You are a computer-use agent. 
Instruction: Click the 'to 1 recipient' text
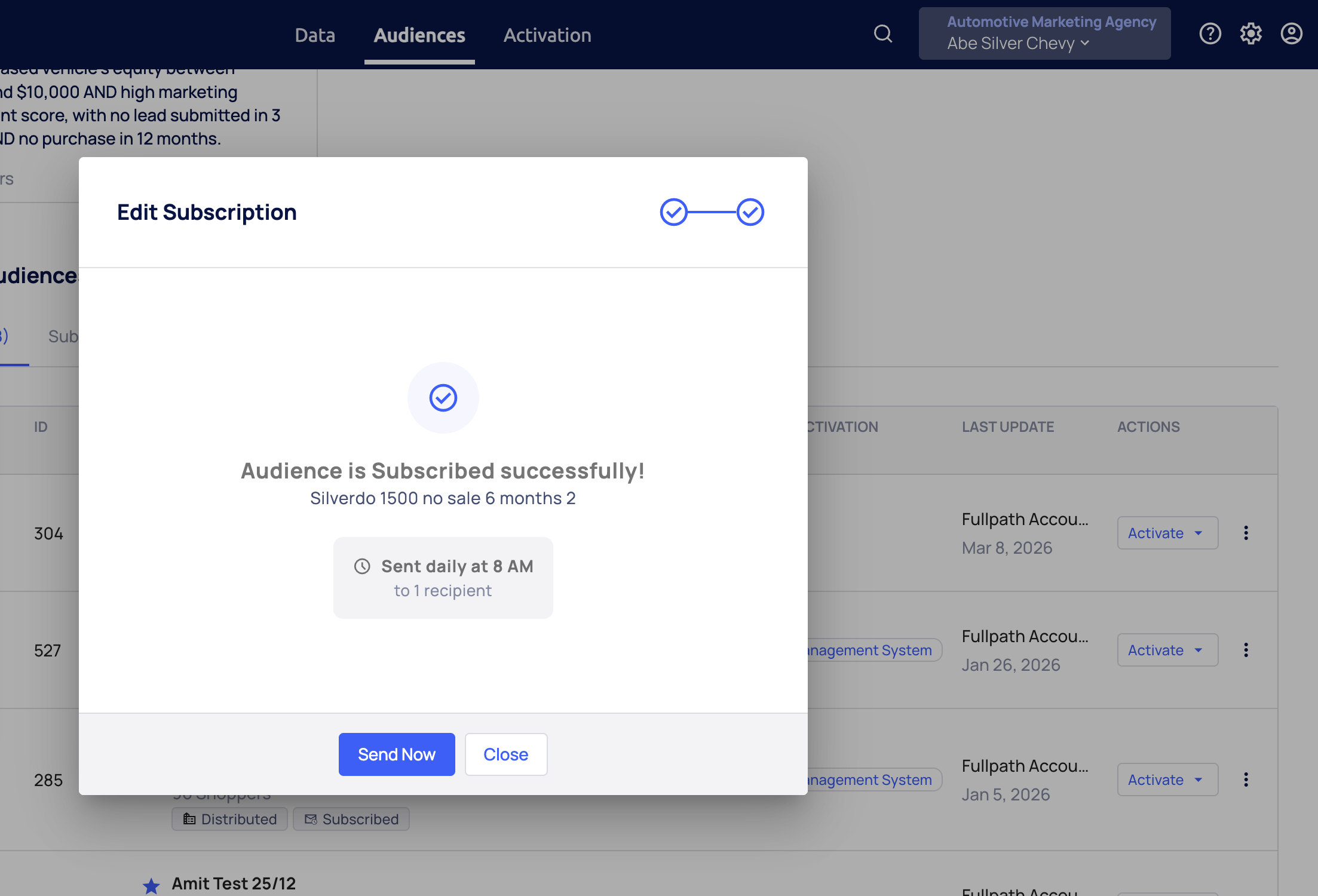tap(443, 591)
